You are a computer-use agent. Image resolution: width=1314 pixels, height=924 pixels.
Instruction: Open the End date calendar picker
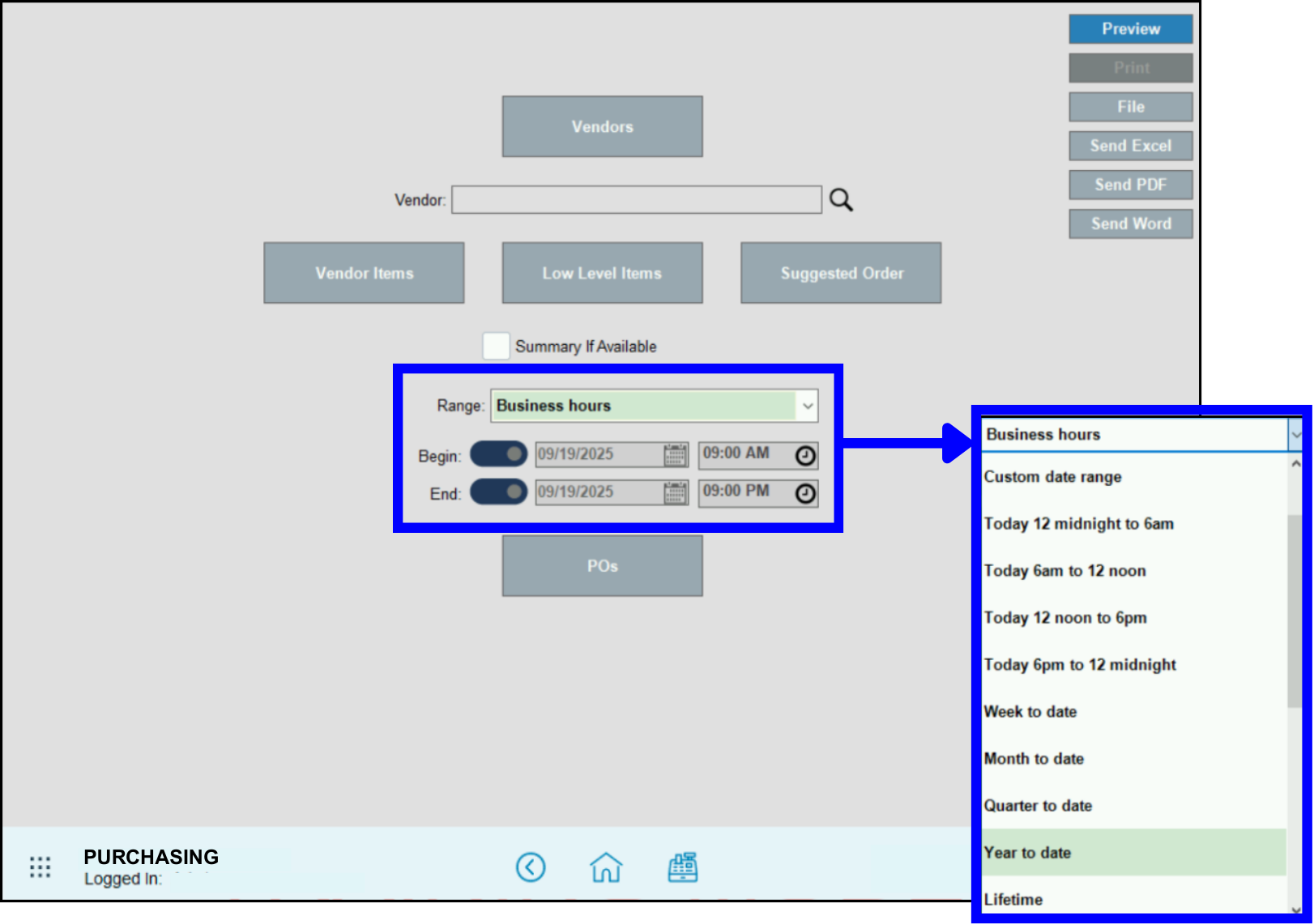(675, 493)
